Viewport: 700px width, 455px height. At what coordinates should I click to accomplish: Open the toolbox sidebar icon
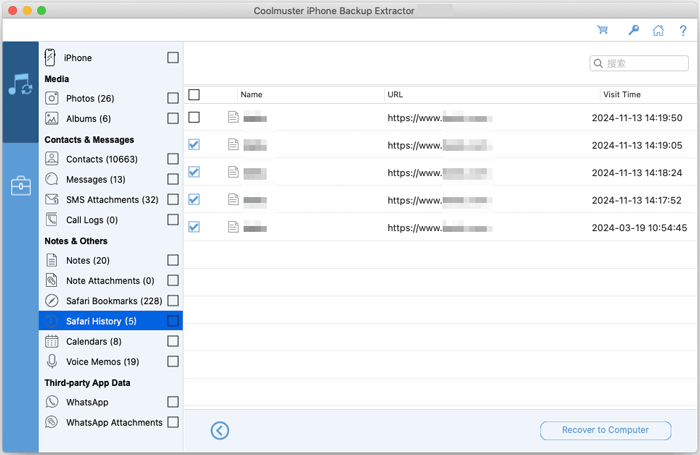(x=21, y=186)
